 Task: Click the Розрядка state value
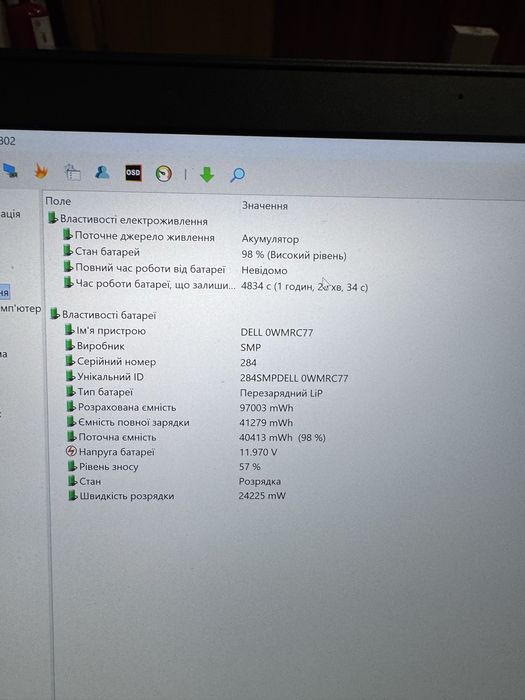coord(260,482)
